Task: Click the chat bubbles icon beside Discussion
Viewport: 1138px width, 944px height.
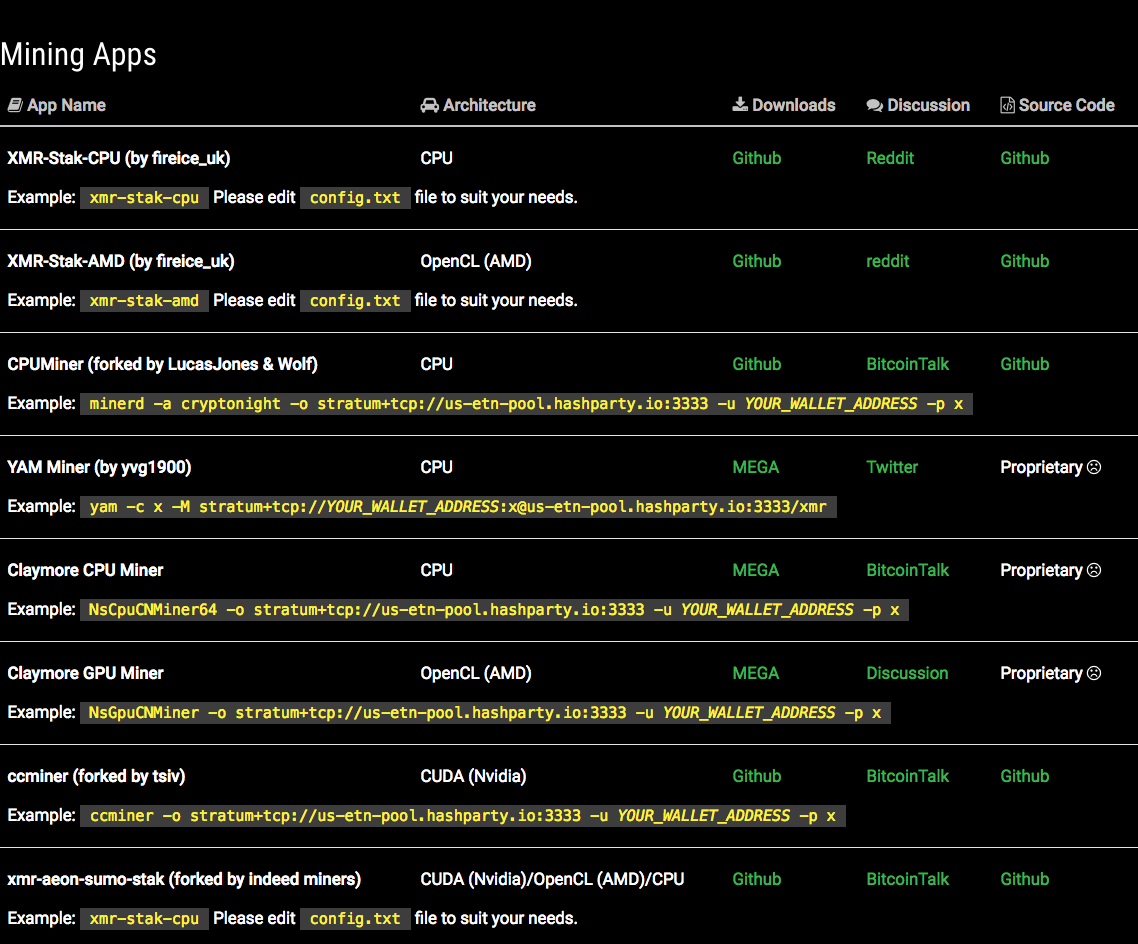Action: (875, 105)
